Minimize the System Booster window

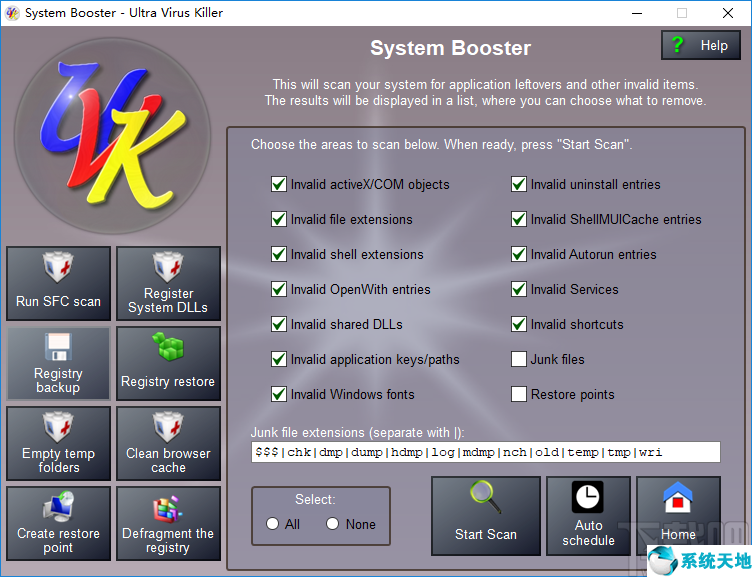click(637, 13)
